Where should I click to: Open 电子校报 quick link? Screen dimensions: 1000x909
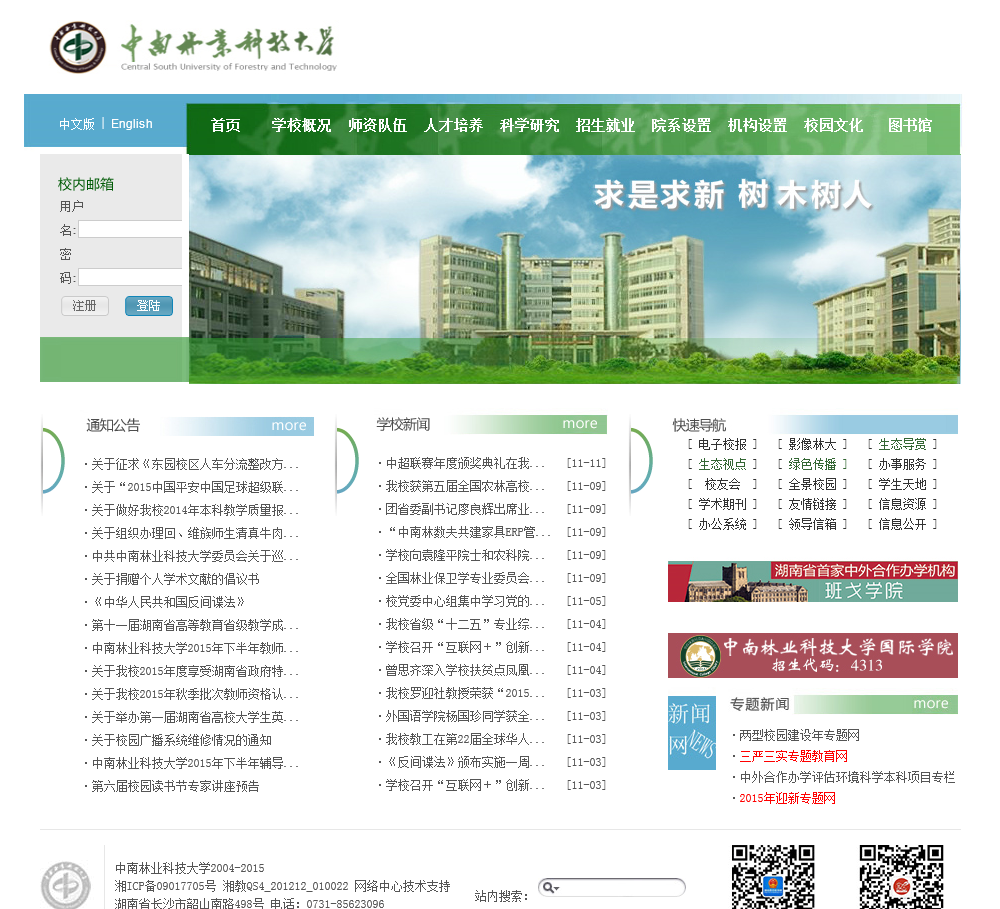(722, 445)
